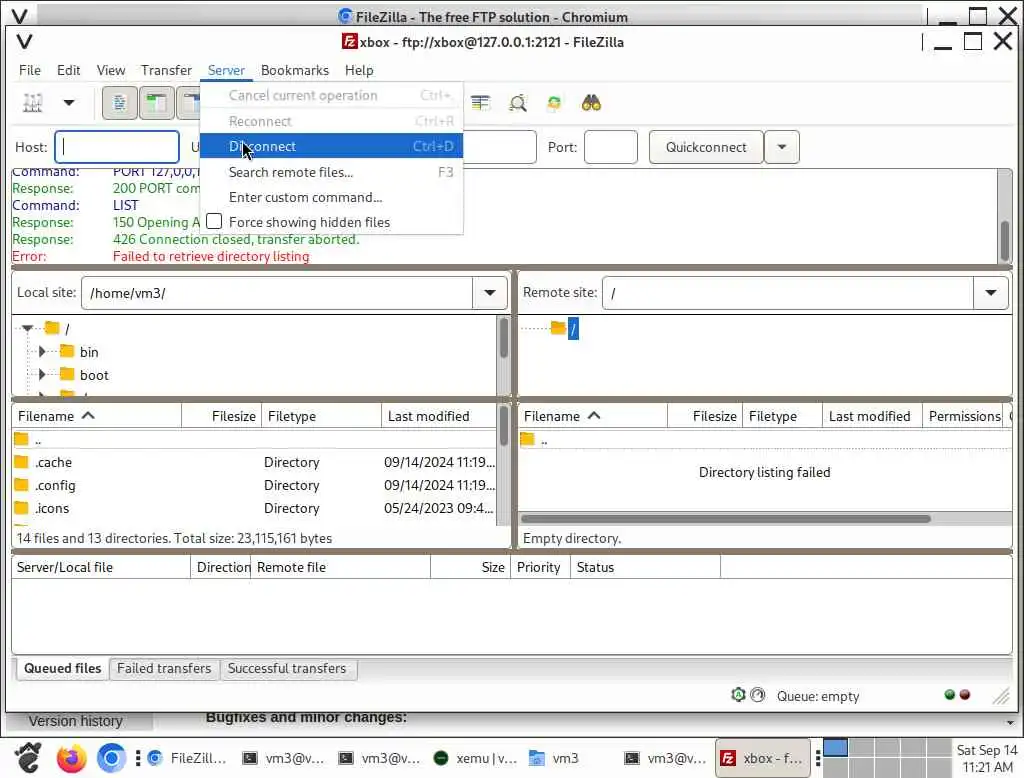
Task: Open the Site Manager icon
Action: [33, 103]
